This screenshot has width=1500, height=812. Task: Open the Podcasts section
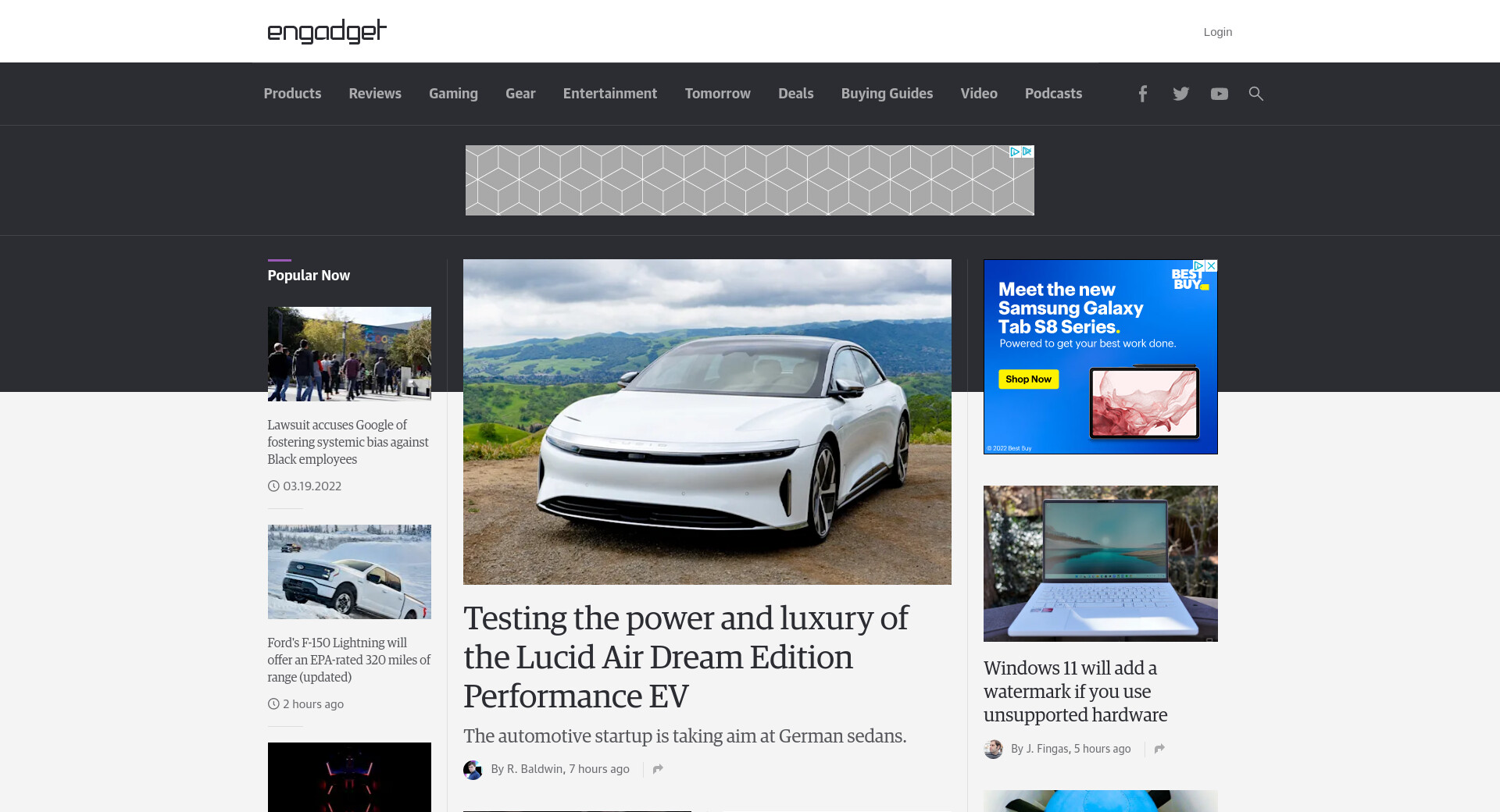pos(1053,94)
